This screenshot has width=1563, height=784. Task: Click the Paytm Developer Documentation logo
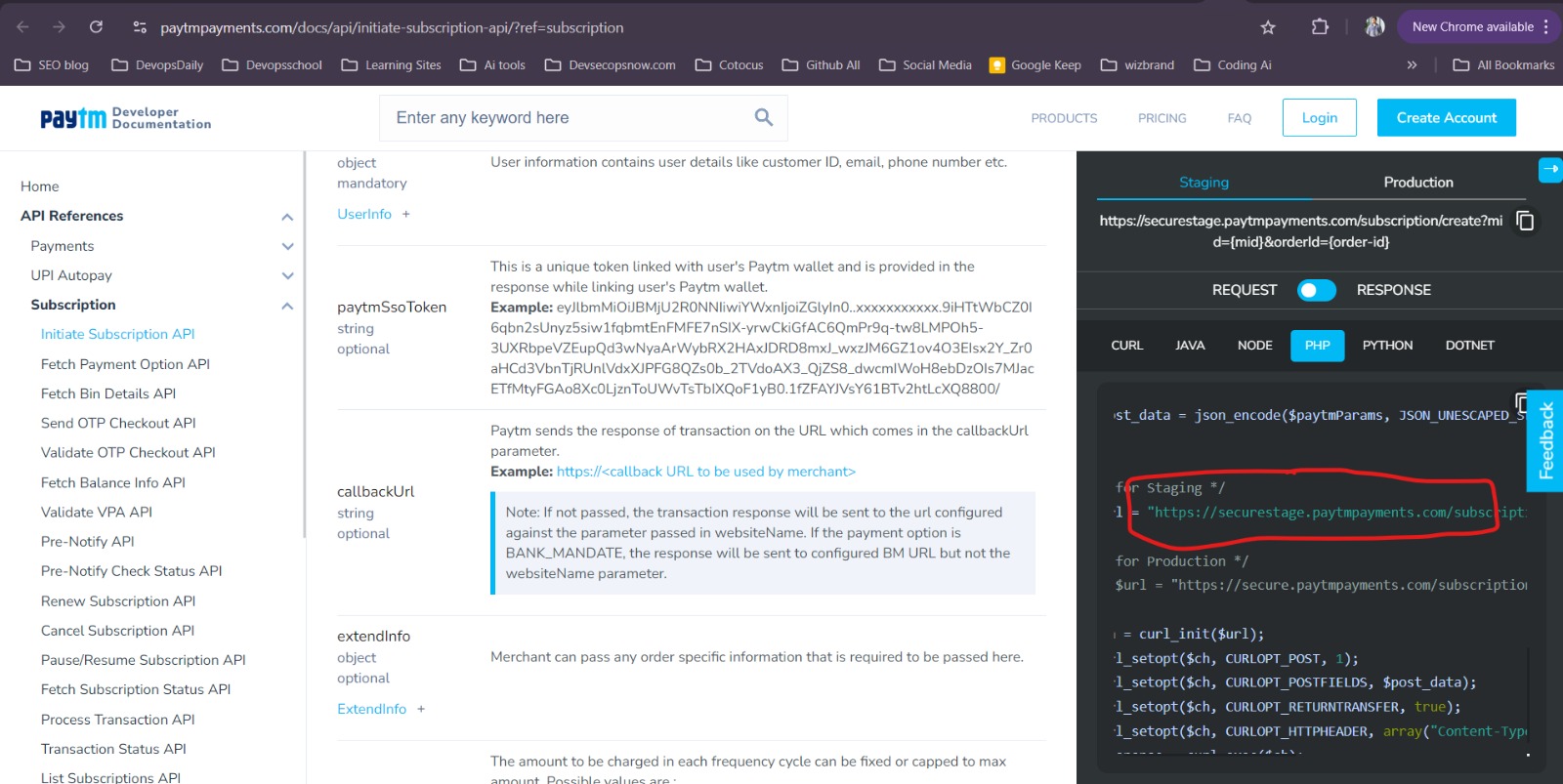tap(125, 118)
